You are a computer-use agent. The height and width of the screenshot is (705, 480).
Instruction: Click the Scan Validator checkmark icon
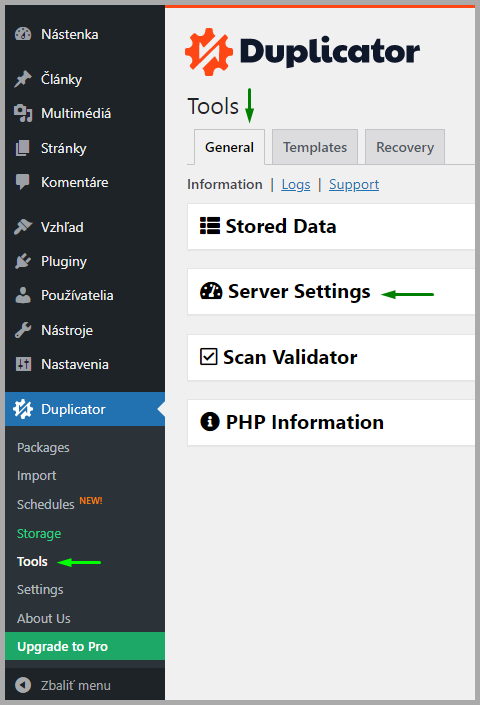pos(209,357)
